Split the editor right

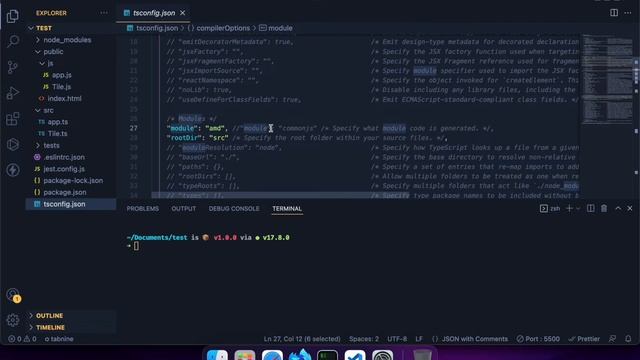614,13
